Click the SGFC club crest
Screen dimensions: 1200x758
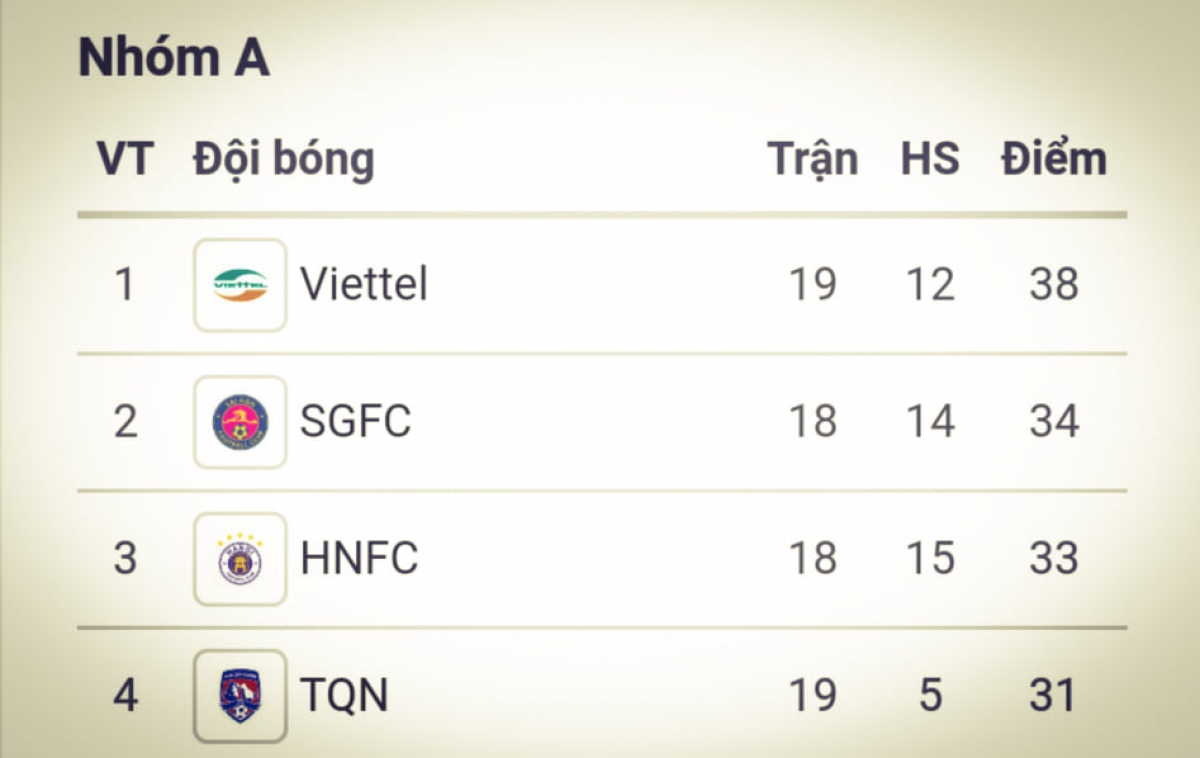coord(240,422)
